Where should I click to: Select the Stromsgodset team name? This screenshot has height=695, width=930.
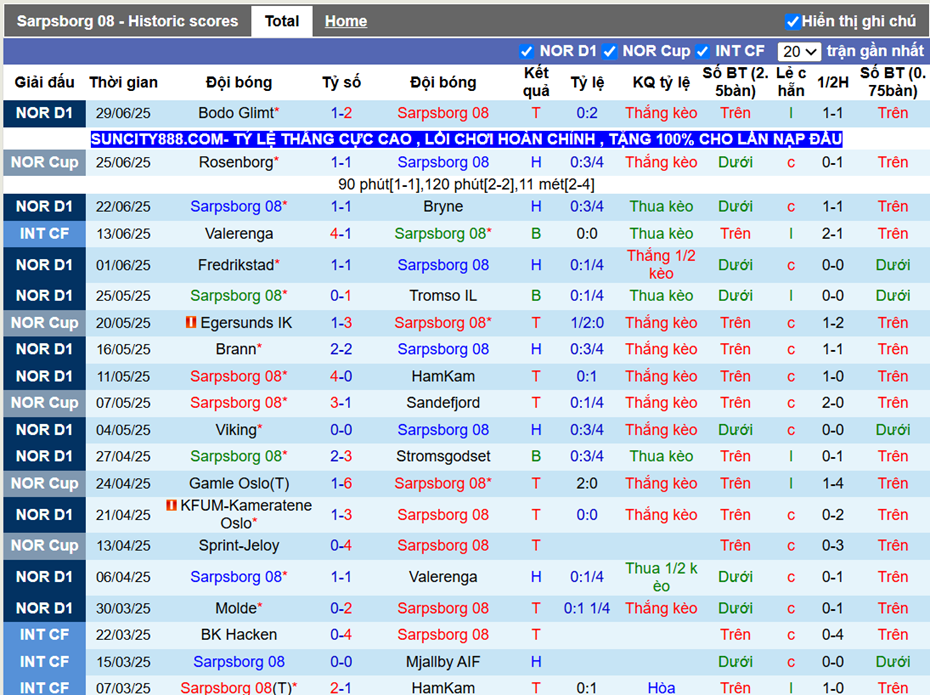(x=443, y=456)
